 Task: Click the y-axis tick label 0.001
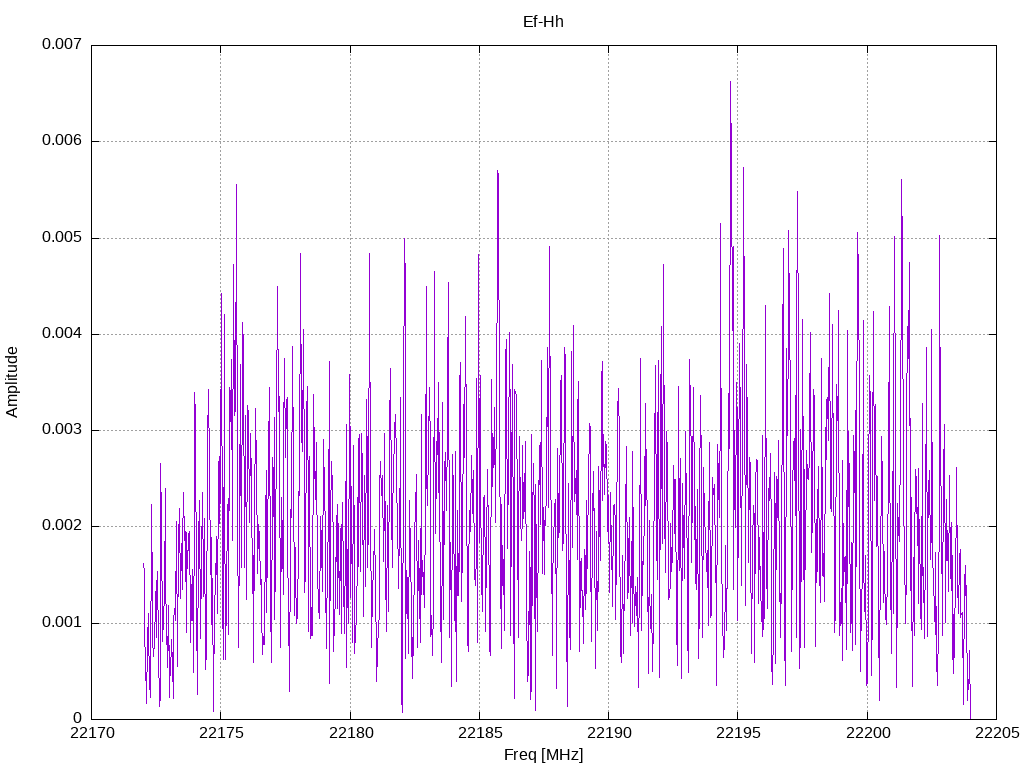[x=62, y=622]
